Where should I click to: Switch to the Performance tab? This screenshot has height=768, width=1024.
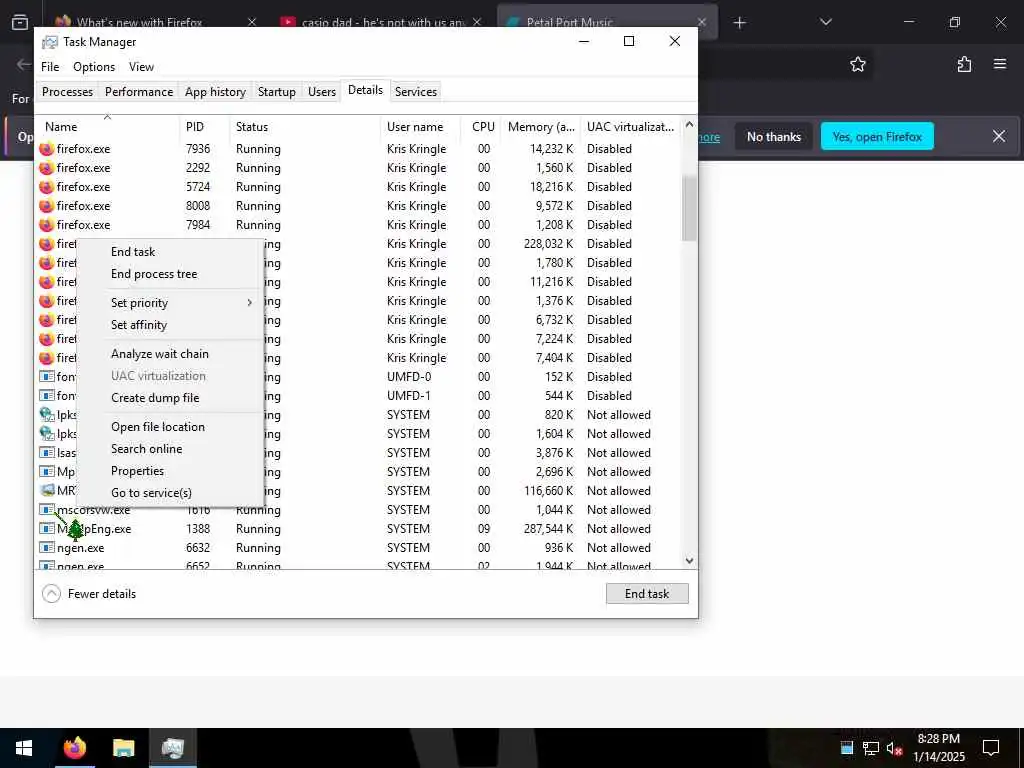(x=139, y=92)
